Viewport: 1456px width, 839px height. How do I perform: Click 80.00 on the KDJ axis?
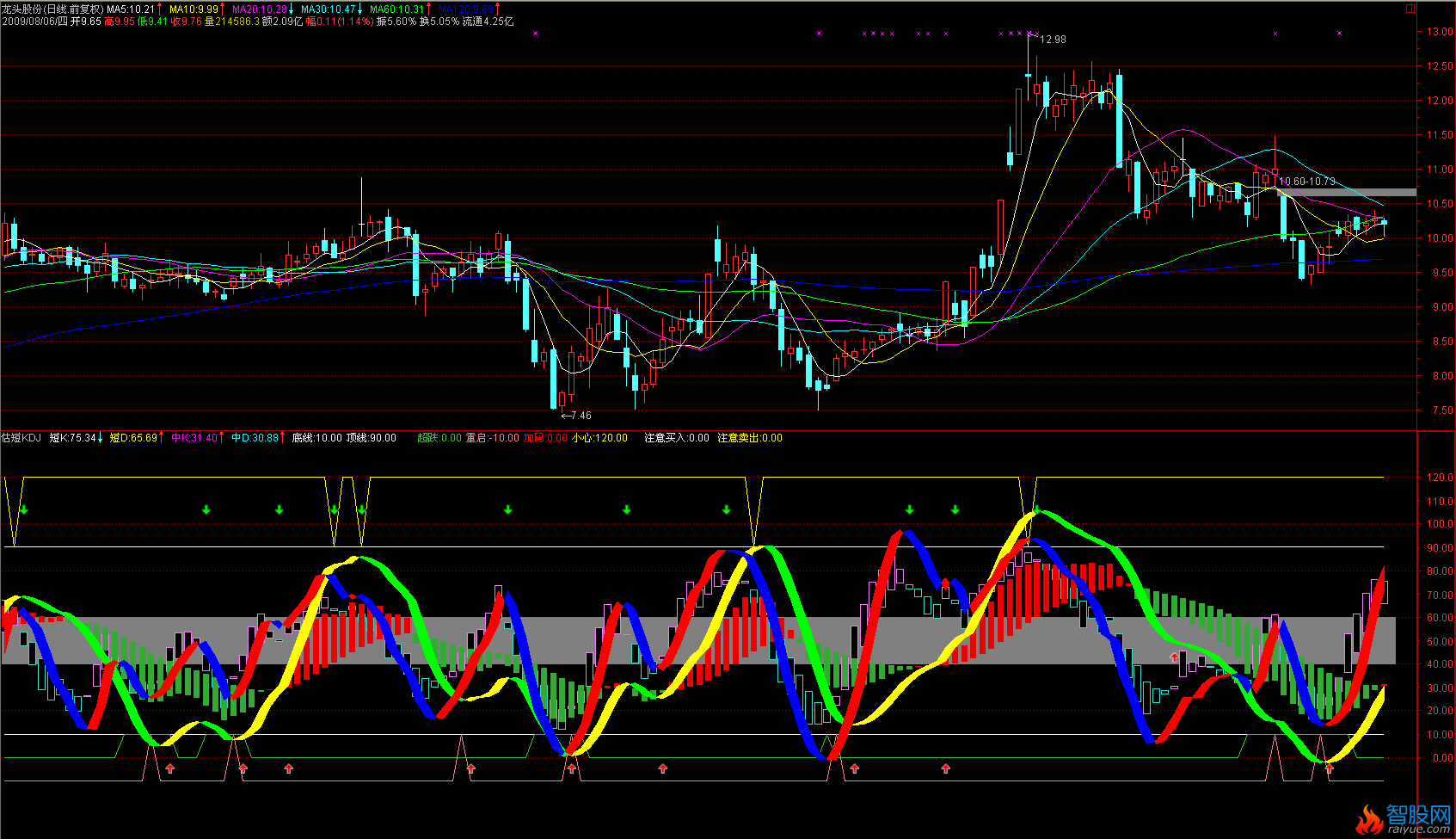tap(1441, 571)
